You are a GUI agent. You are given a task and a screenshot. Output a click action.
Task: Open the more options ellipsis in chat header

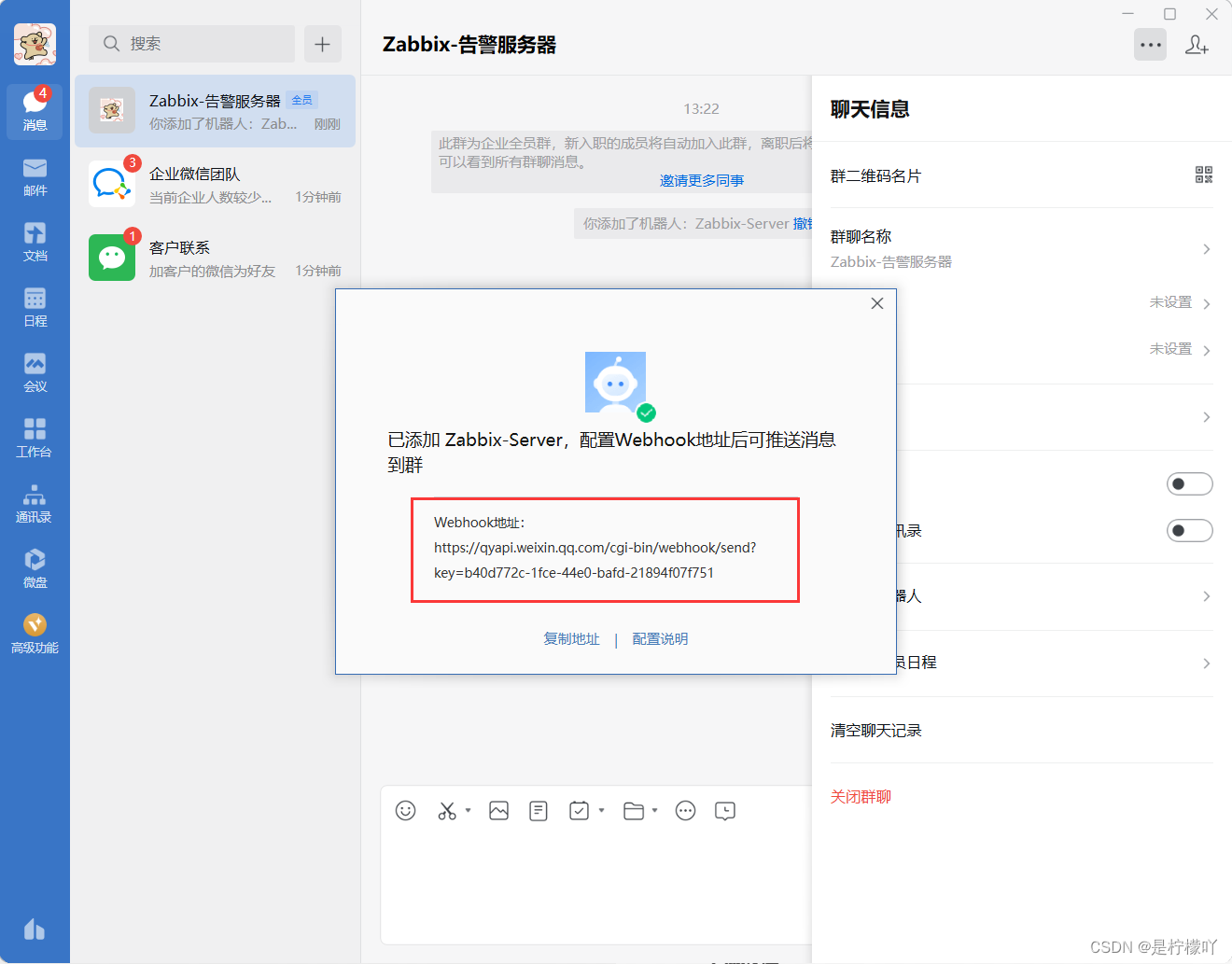[1151, 44]
